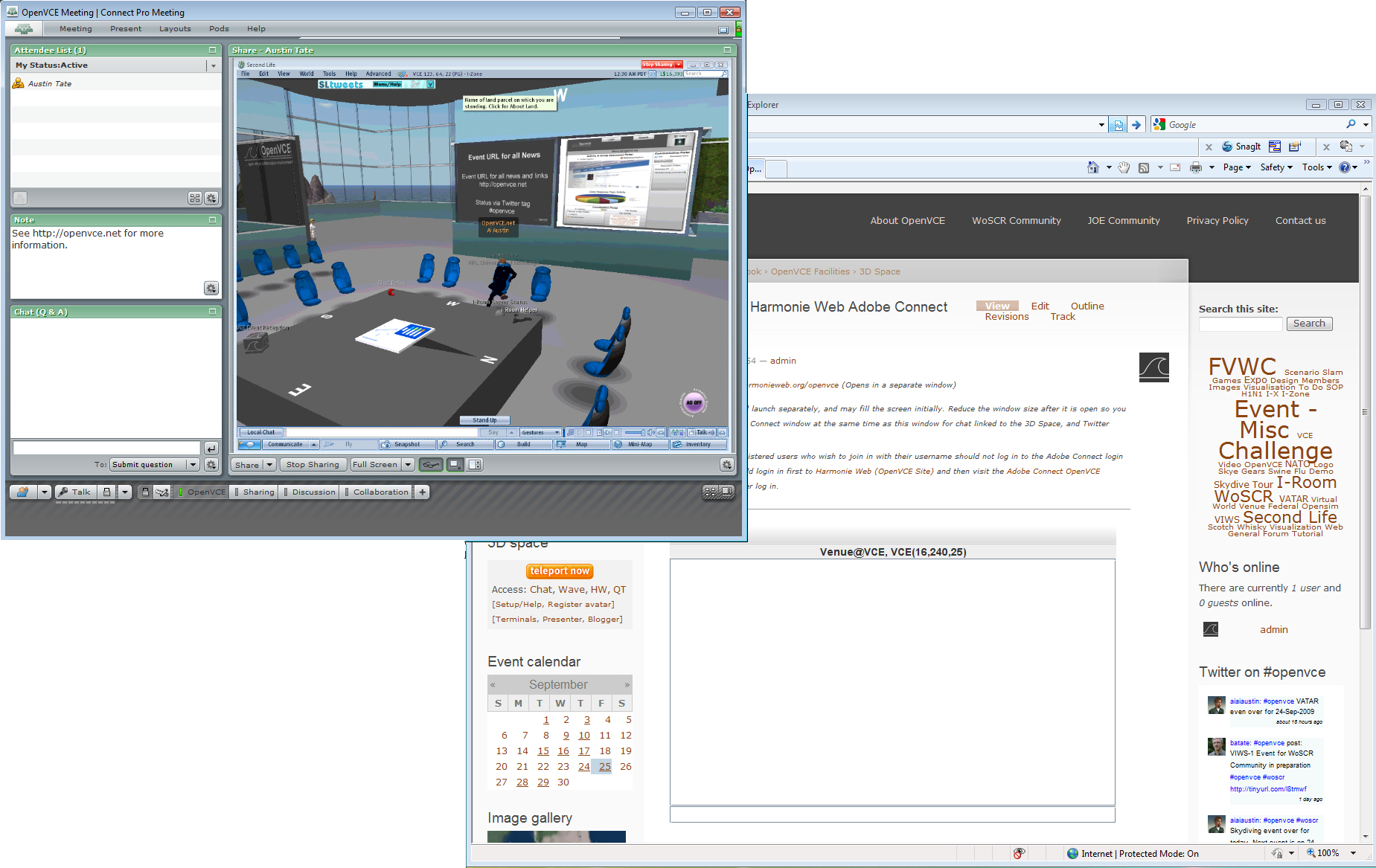Click the raise hand status icon
The image size is (1376, 868).
(23, 492)
